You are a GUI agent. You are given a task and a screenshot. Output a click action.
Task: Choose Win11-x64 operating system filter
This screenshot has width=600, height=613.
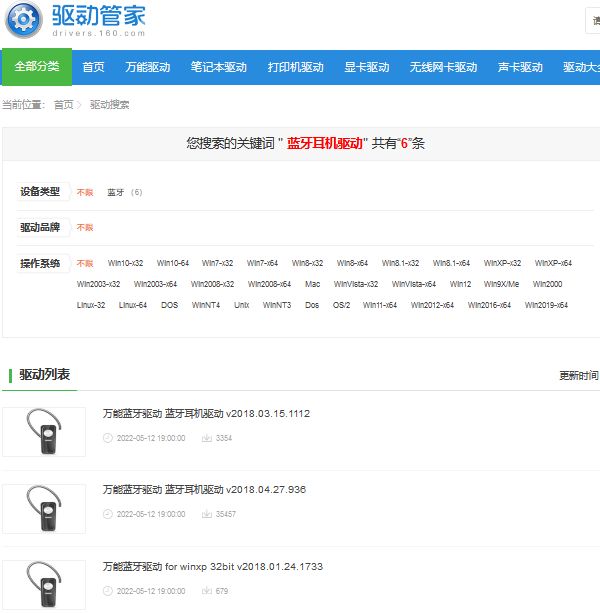pos(380,305)
